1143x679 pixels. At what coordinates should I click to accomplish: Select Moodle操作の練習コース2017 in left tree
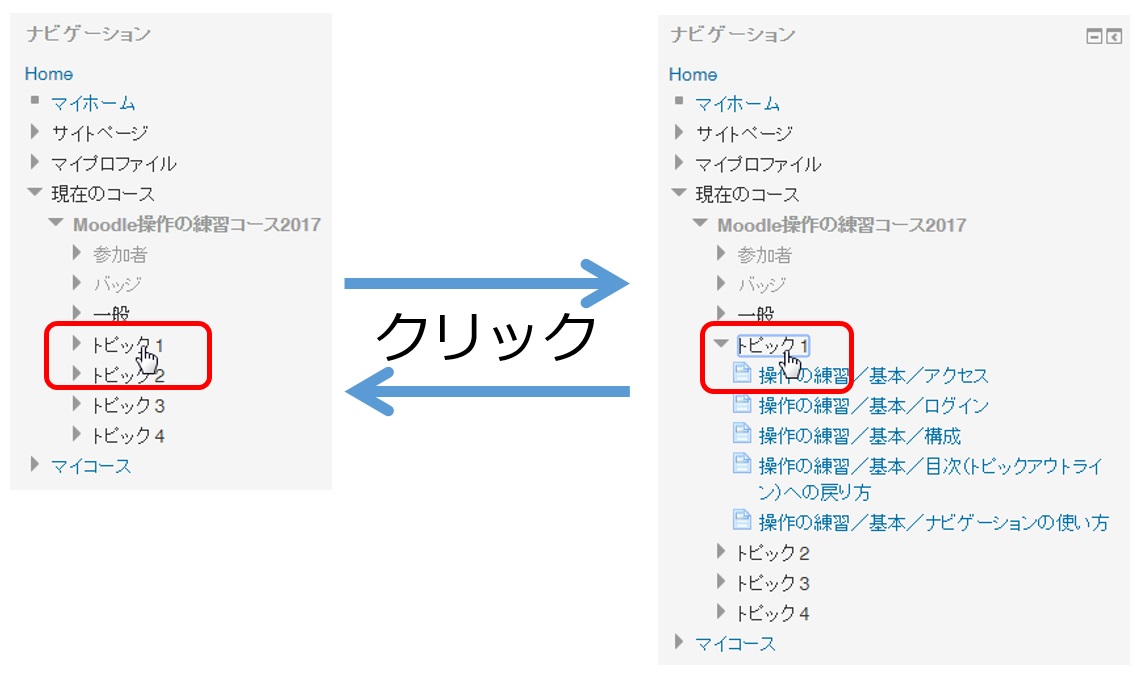click(197, 225)
